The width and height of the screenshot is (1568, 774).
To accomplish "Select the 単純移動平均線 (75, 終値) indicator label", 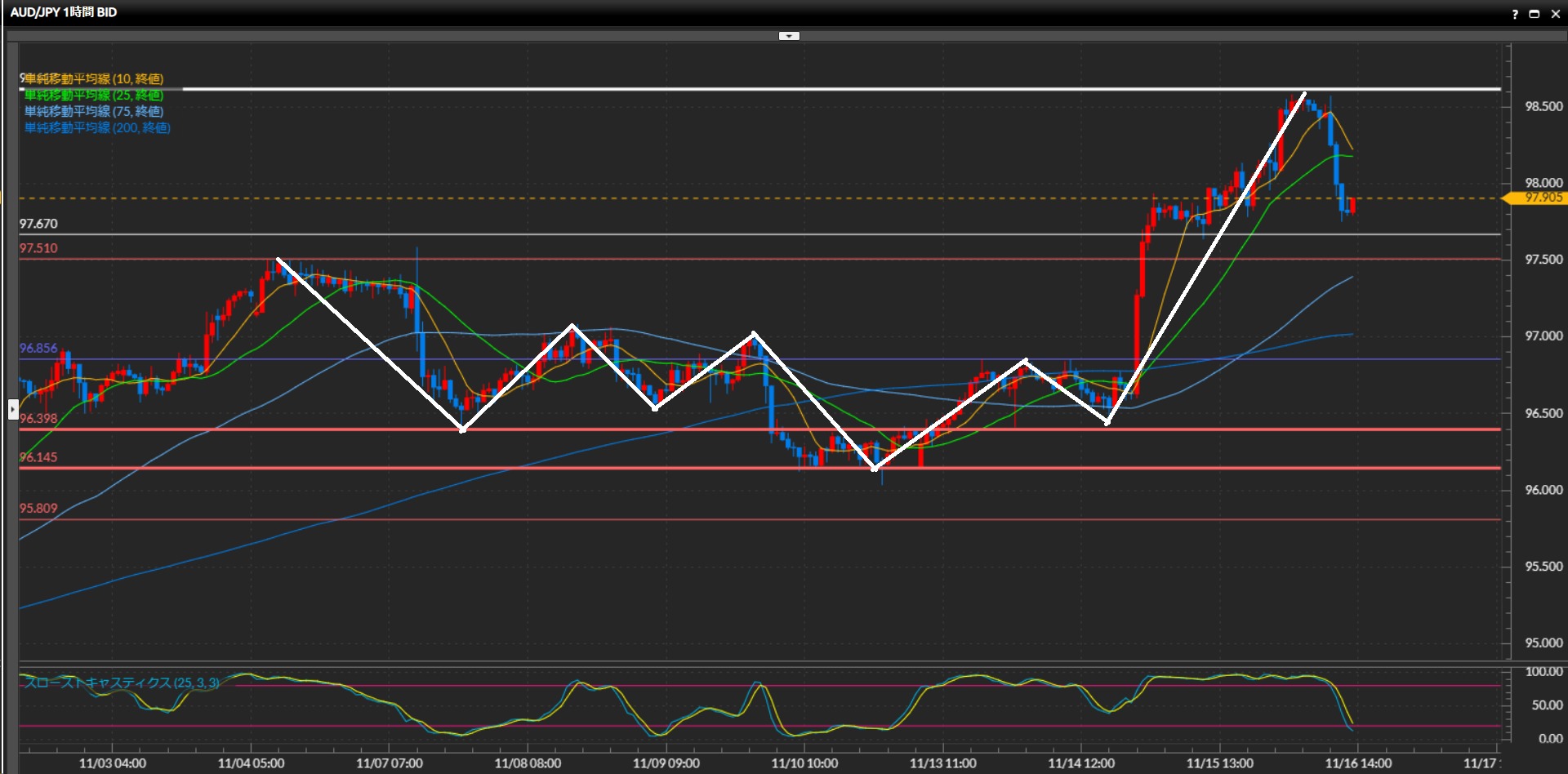I will pyautogui.click(x=94, y=112).
